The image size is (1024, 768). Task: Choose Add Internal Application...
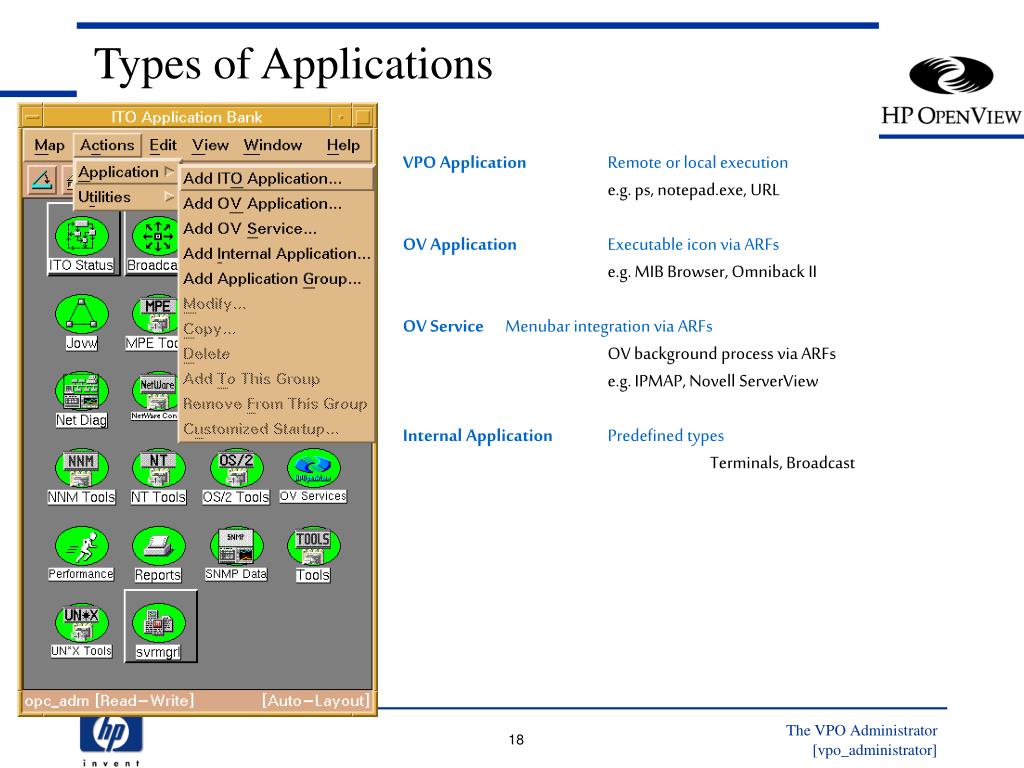[x=276, y=253]
